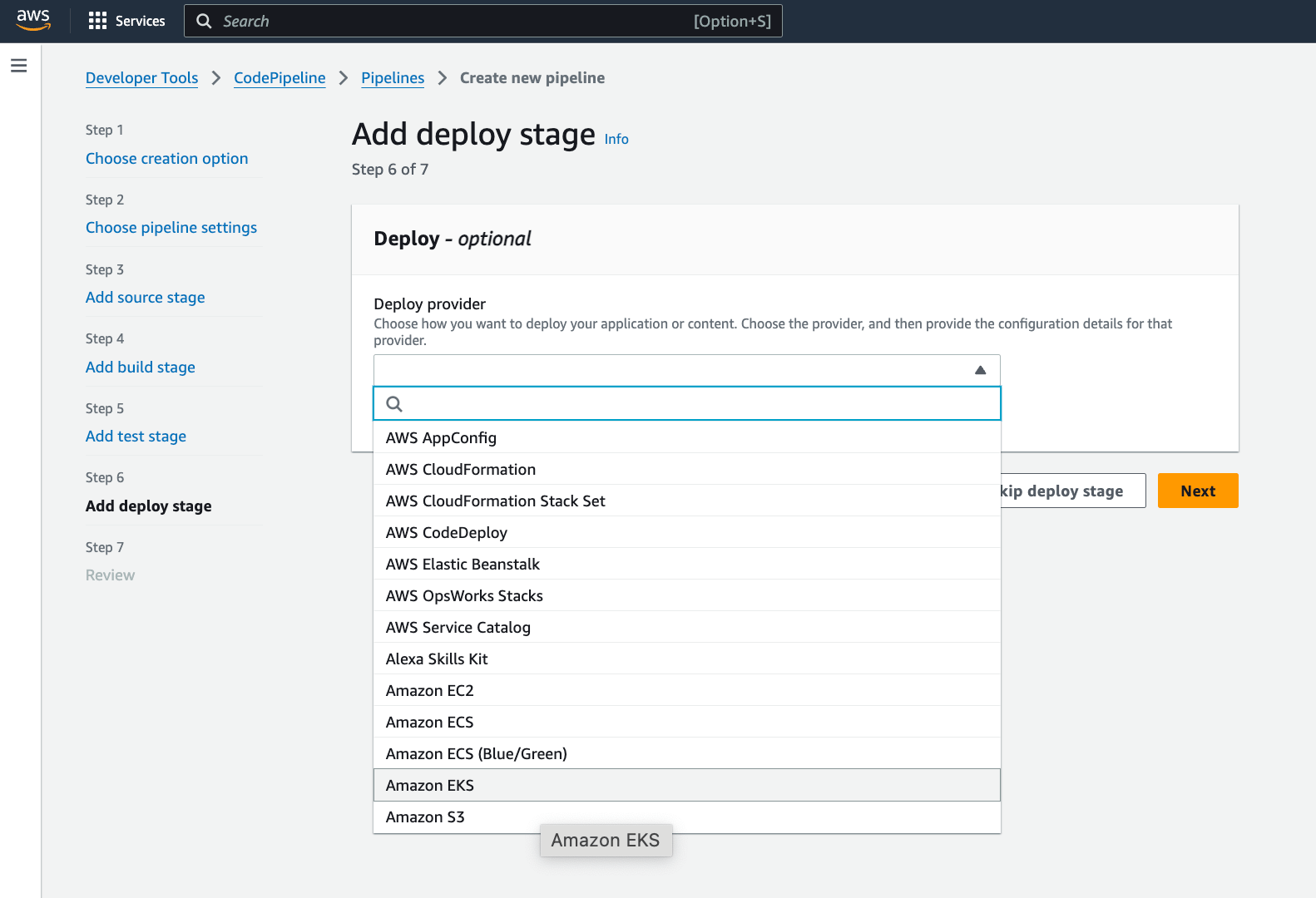Click Skip deploy stage button
1316x898 pixels.
(x=1073, y=491)
